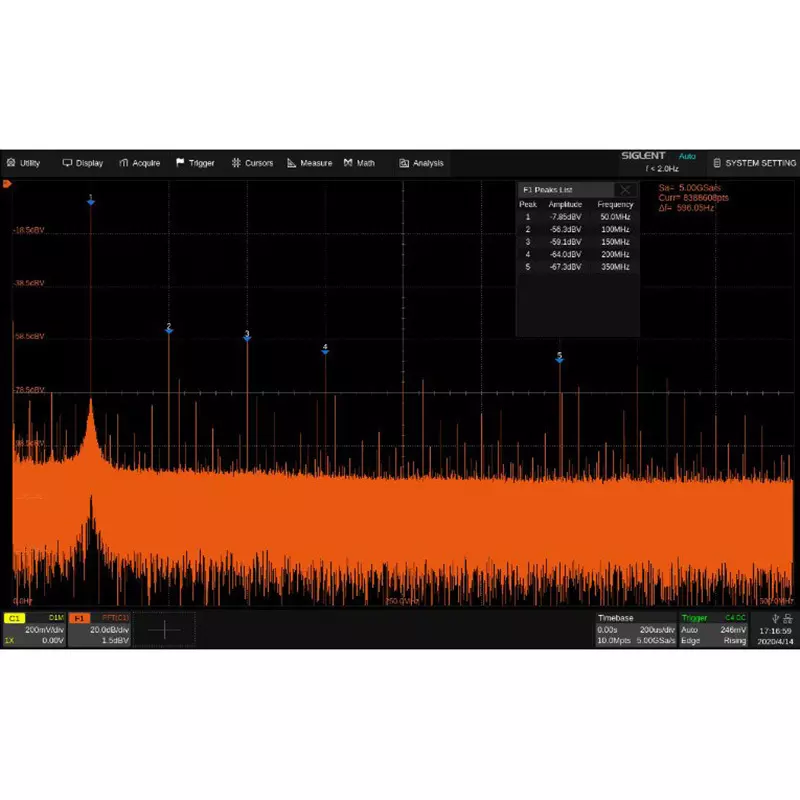The height and width of the screenshot is (800, 800).
Task: Click the SIGLENT logo
Action: pos(643,156)
